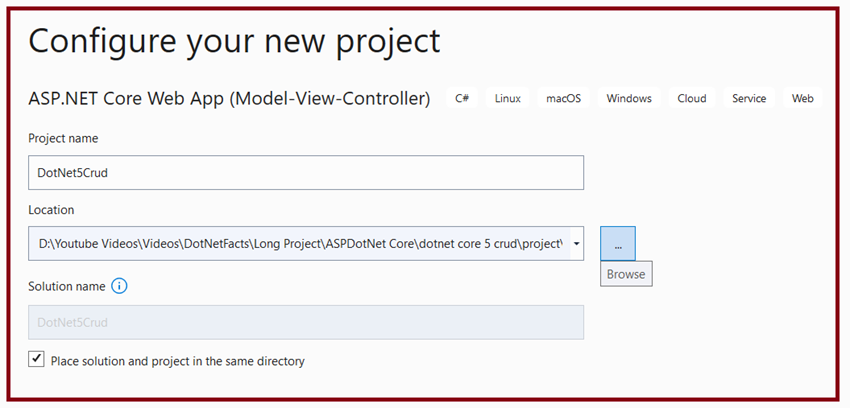Click the Location label
The image size is (850, 408).
point(51,210)
